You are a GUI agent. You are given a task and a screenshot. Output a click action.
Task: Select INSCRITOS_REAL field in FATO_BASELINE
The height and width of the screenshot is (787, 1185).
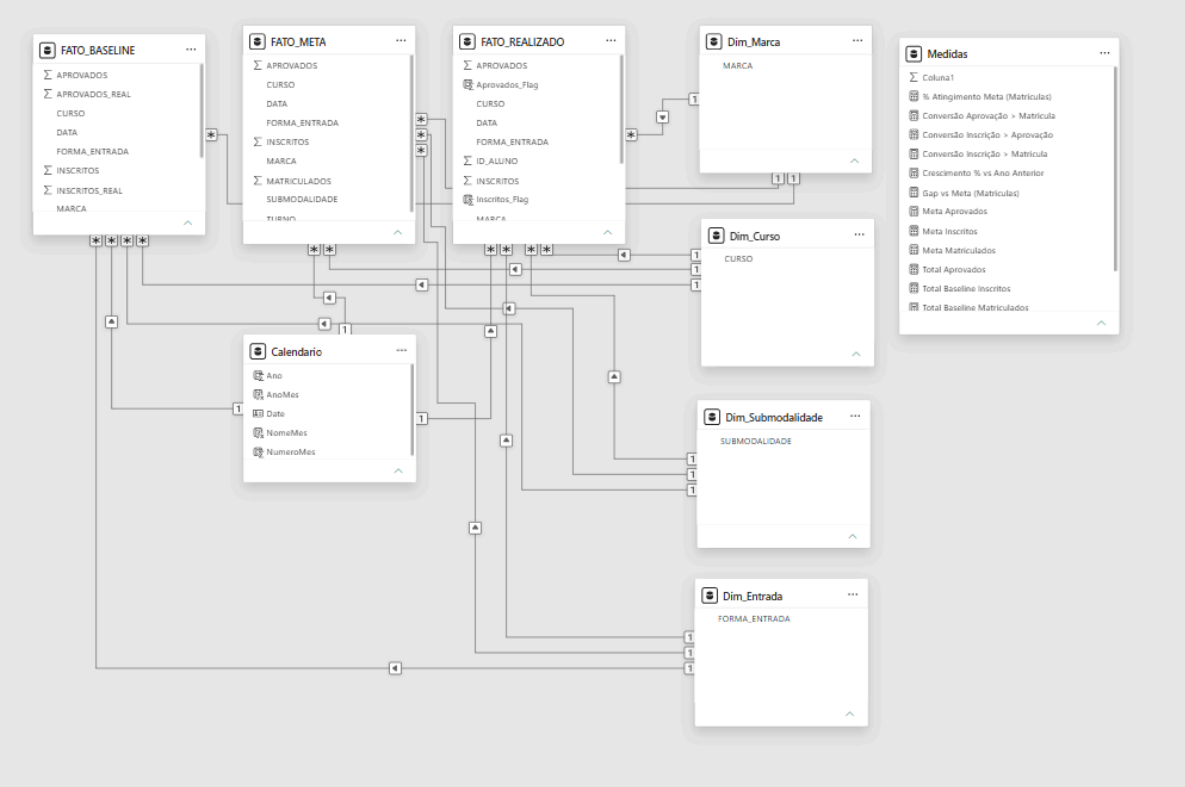[x=89, y=191]
